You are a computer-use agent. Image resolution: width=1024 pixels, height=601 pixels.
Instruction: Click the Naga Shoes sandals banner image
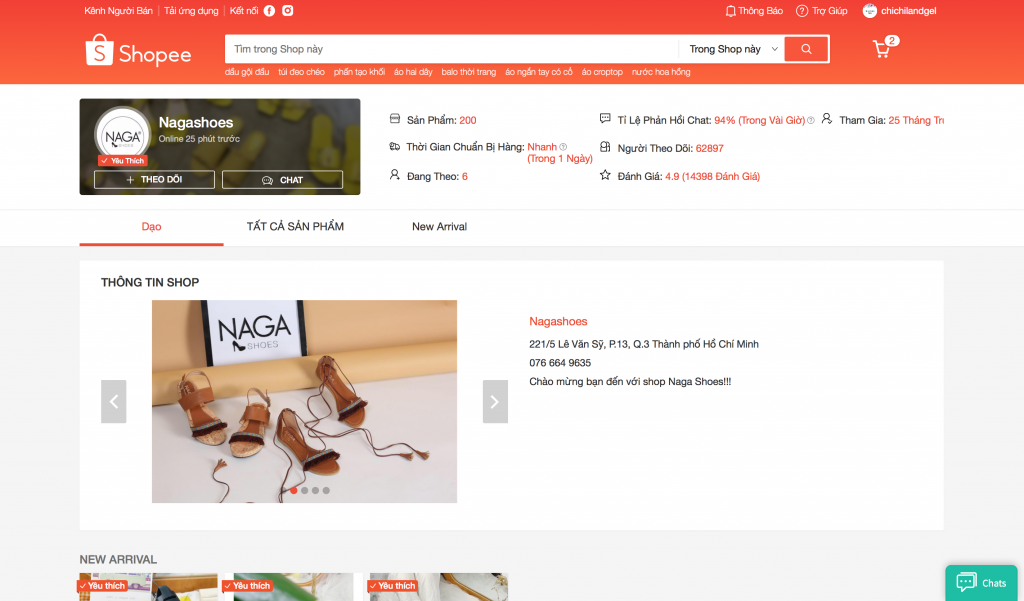point(304,401)
